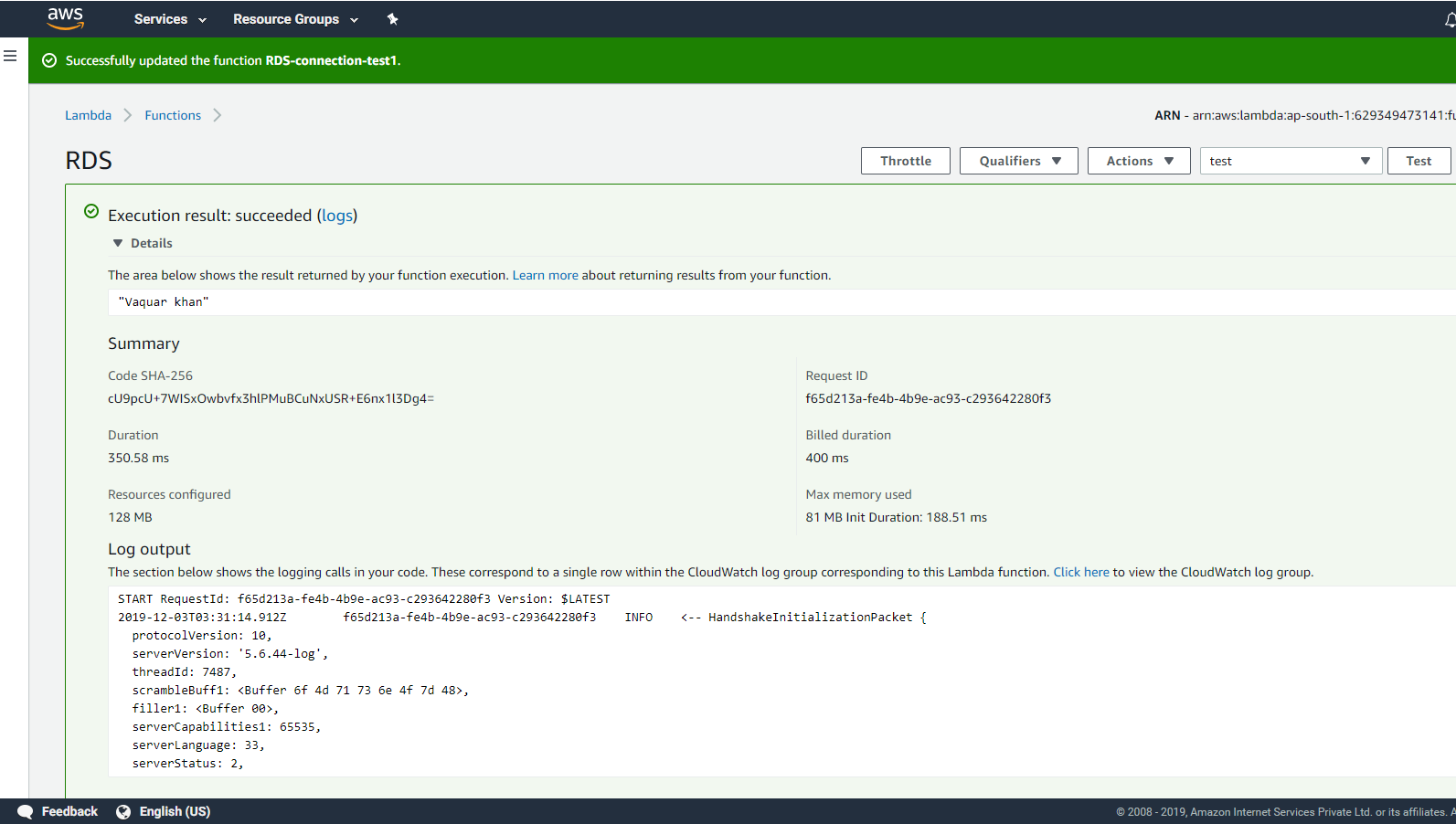
Task: Click the Billed duration value 400 ms
Action: [827, 458]
